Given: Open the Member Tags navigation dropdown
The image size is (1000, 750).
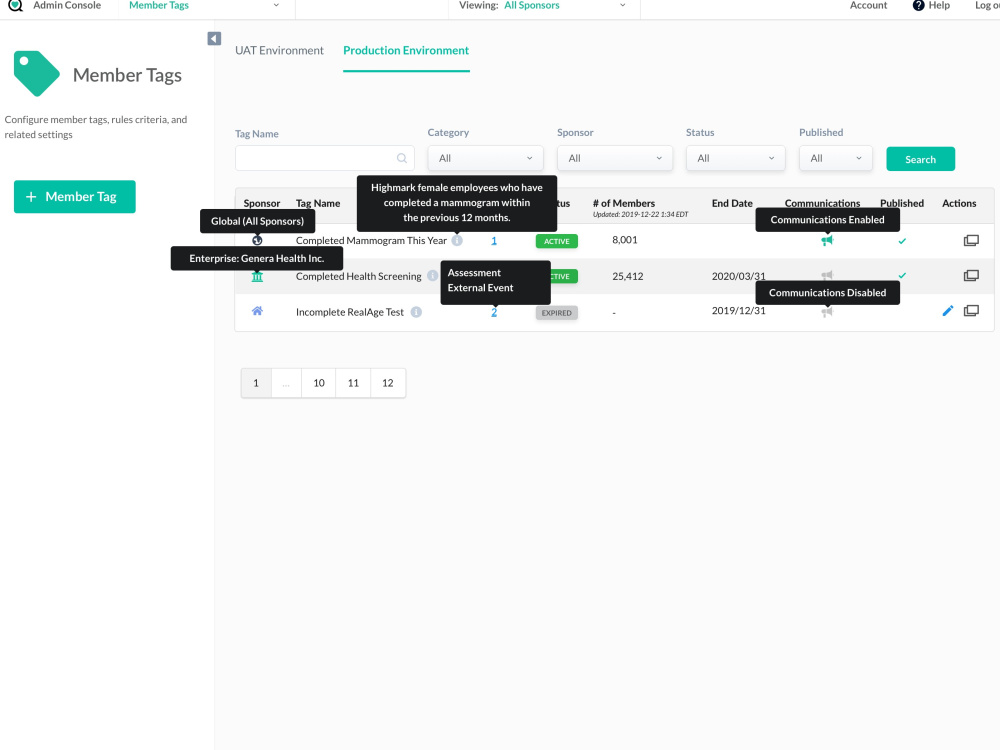Looking at the screenshot, I should click(x=206, y=5).
